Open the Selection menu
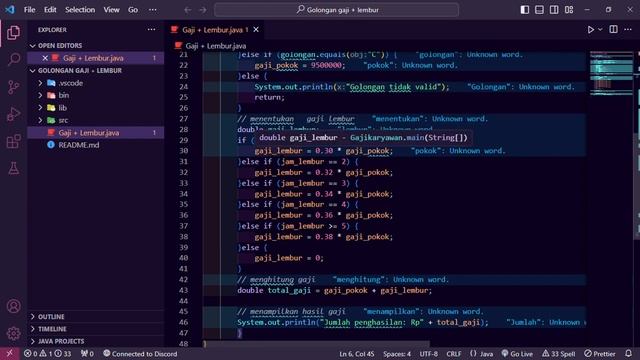The height and width of the screenshot is (360, 640). [80, 10]
